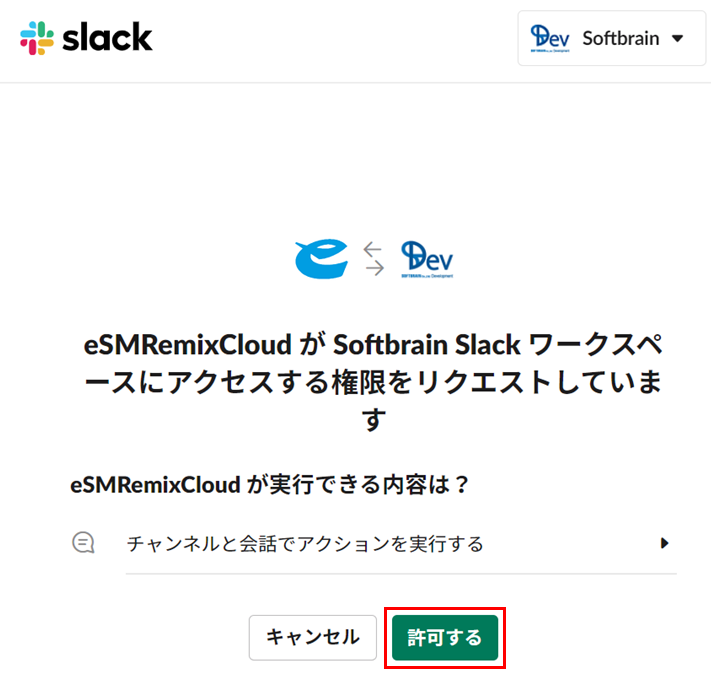Image resolution: width=711 pixels, height=688 pixels.
Task: Click the divider line under permission row
Action: pyautogui.click(x=401, y=573)
